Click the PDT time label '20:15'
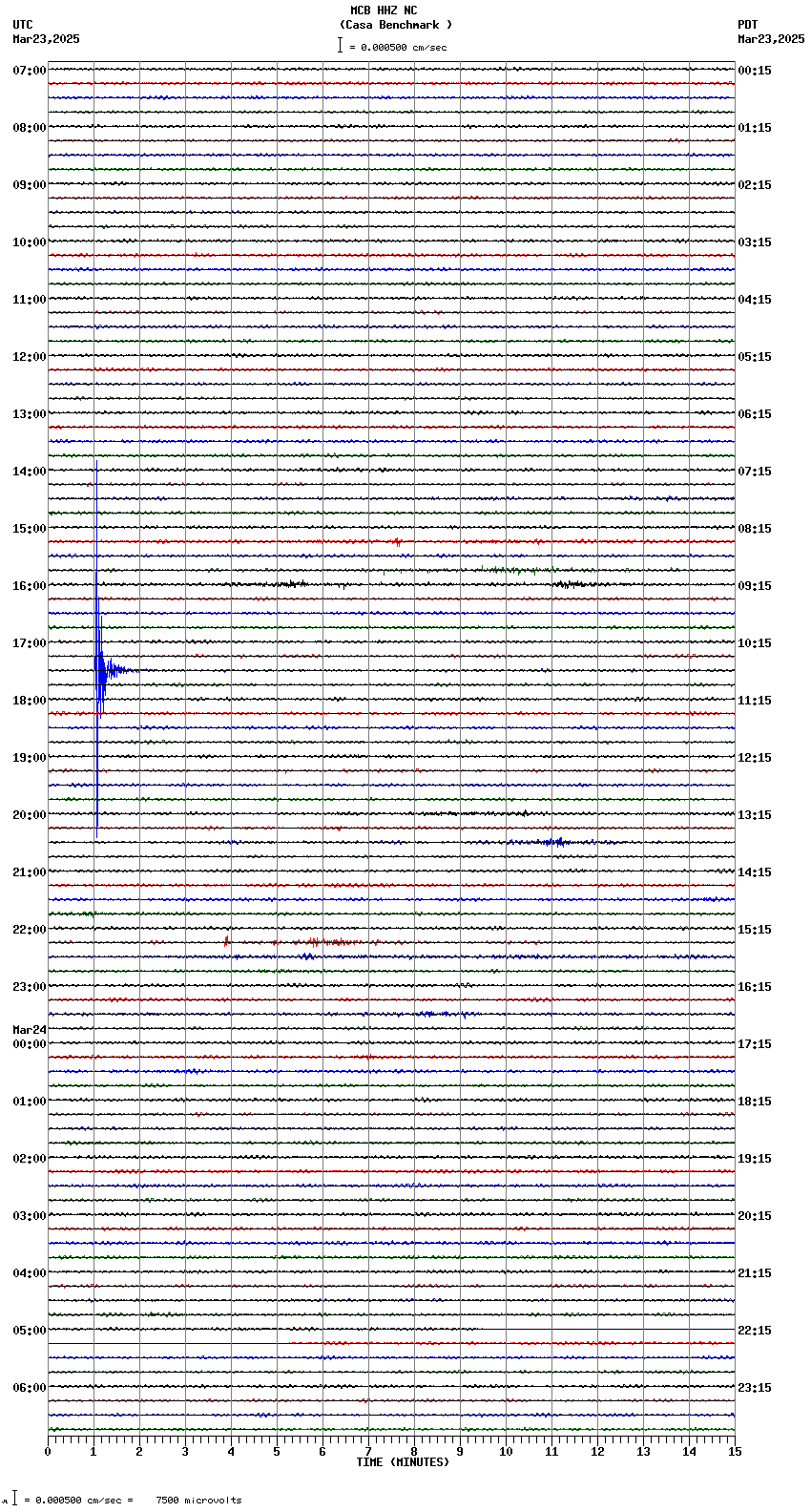This screenshot has height=1512, width=811. tap(755, 1216)
